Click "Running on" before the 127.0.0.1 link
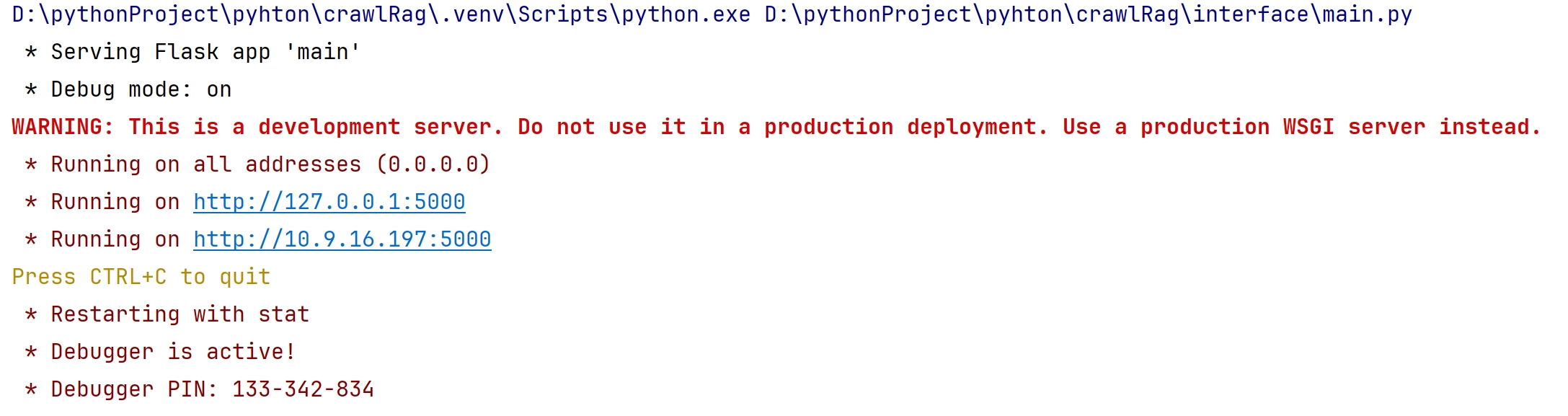The height and width of the screenshot is (416, 1568). tap(115, 202)
